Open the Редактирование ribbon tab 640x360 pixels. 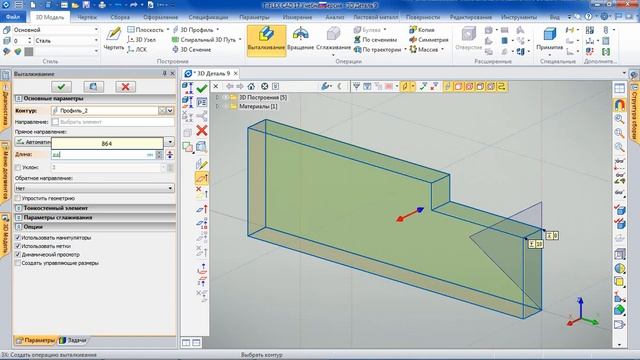point(471,17)
